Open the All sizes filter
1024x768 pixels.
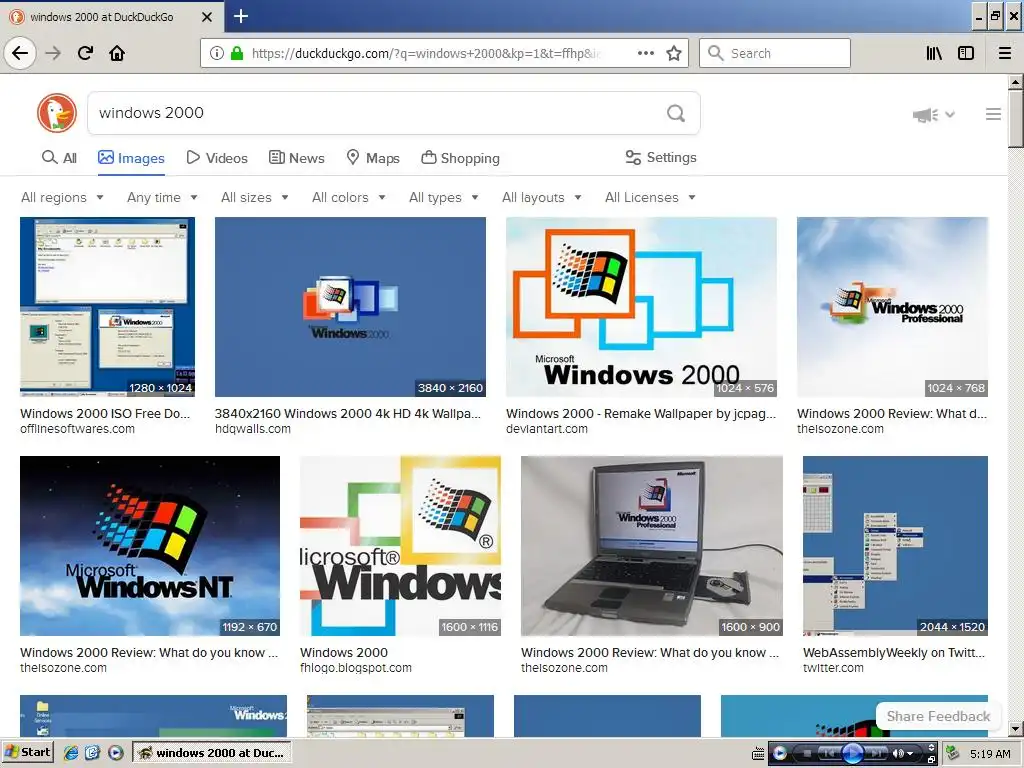point(255,197)
